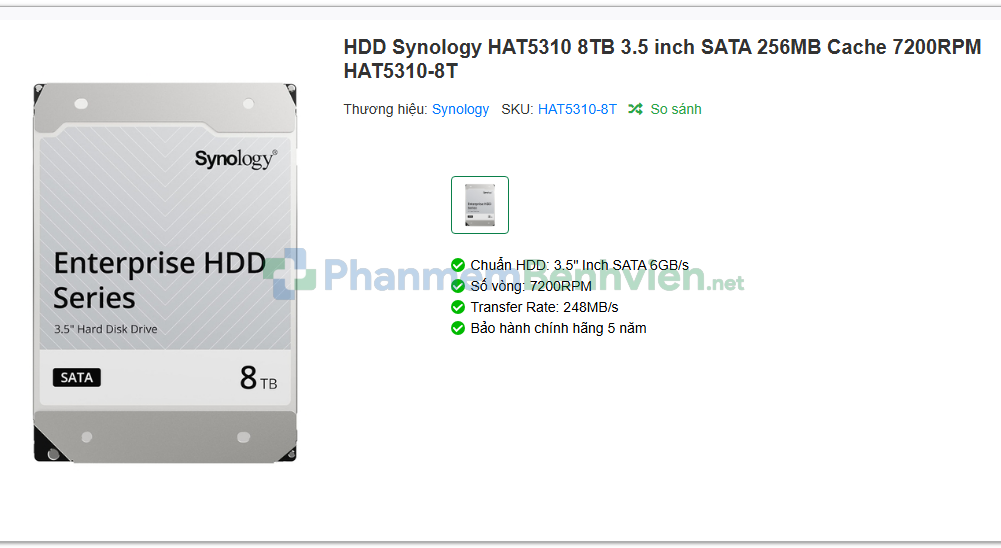Click the product title heading
This screenshot has height=548, width=1001.
662,59
